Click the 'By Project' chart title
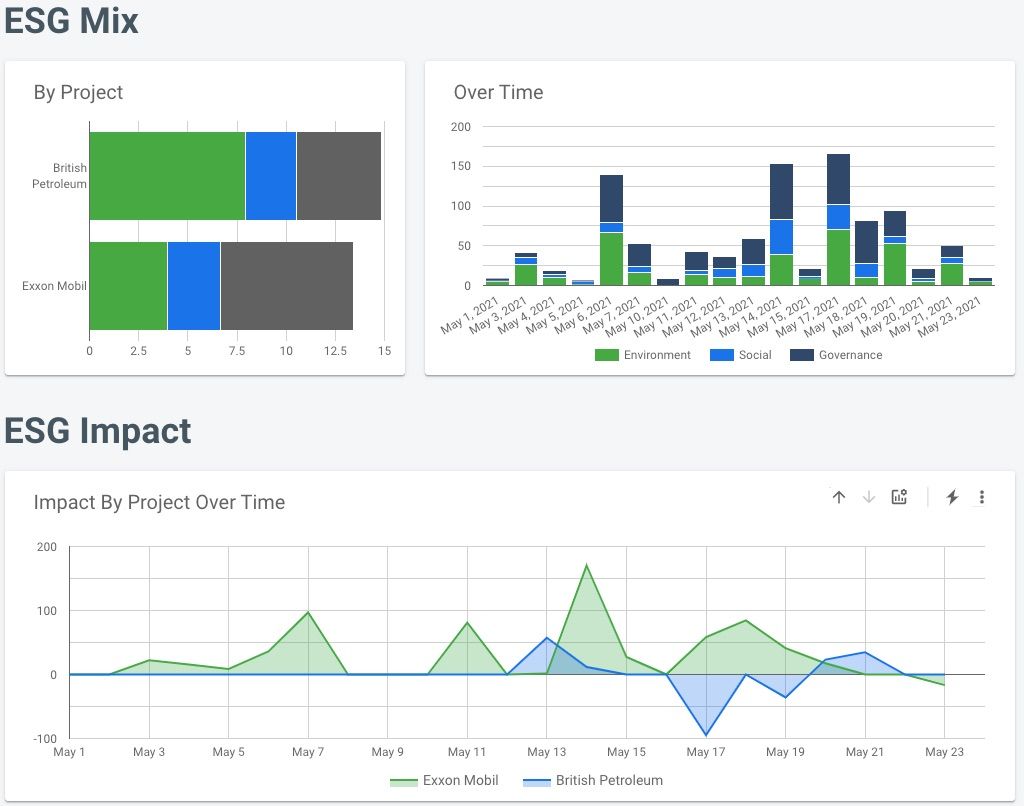 click(78, 92)
